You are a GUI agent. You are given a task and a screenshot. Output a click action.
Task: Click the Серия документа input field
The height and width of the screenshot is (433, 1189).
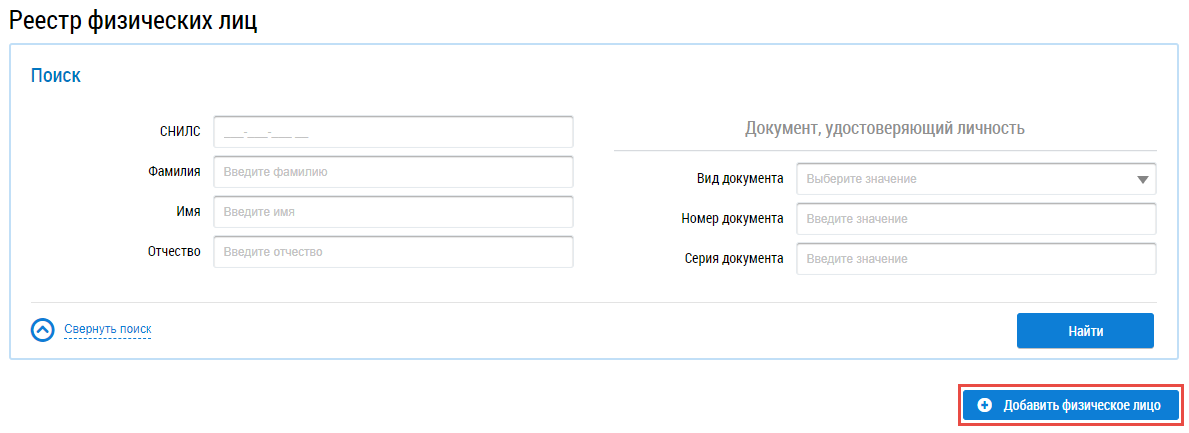[x=976, y=259]
